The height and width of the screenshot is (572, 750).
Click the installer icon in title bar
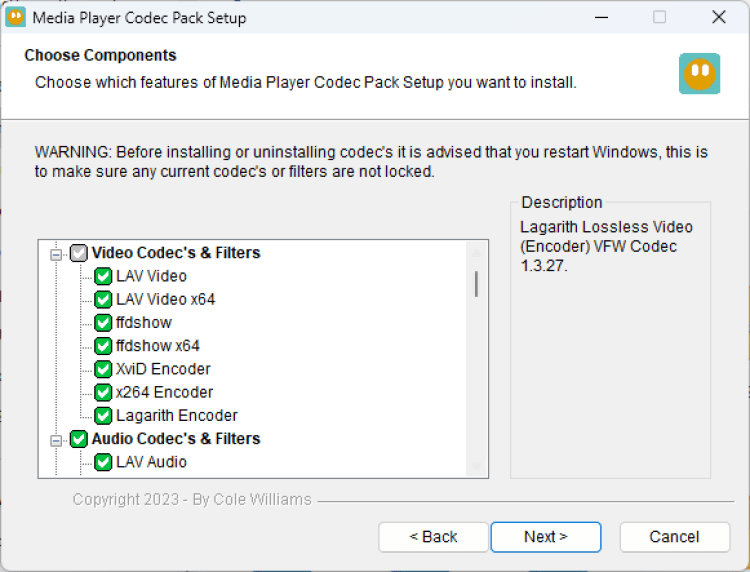(x=16, y=17)
